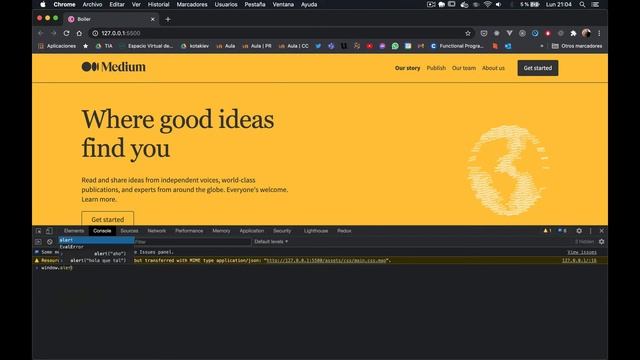Open macOS volume control icon
The image size is (640, 360).
(x=498, y=4)
